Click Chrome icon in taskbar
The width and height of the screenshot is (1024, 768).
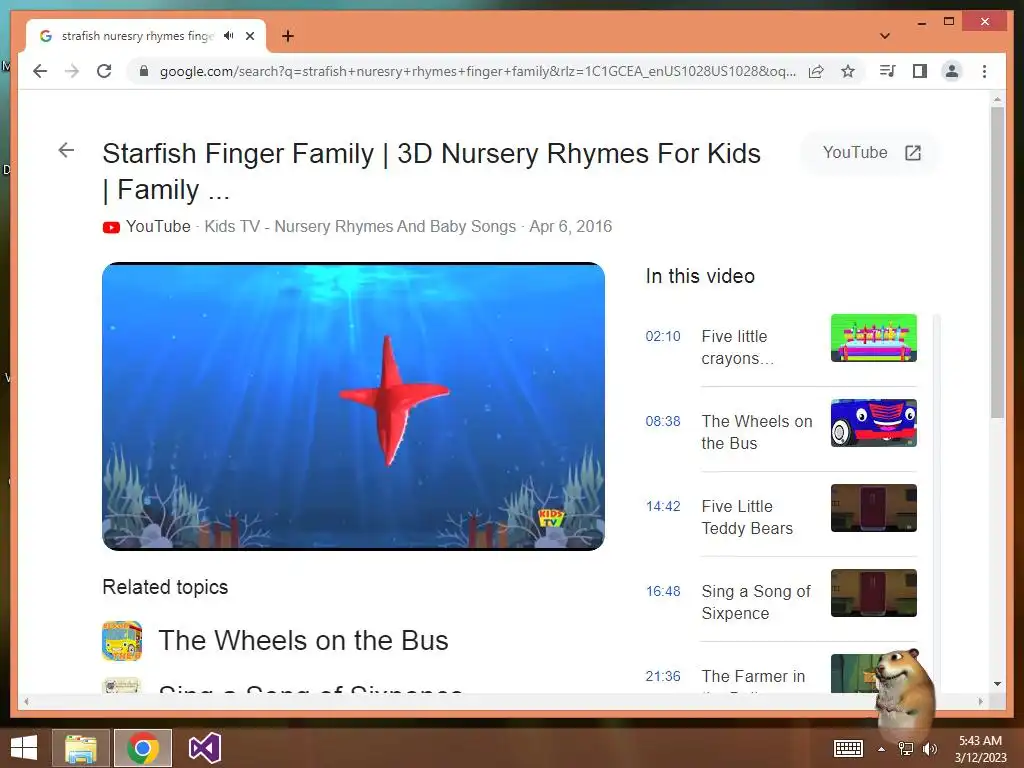pos(143,748)
